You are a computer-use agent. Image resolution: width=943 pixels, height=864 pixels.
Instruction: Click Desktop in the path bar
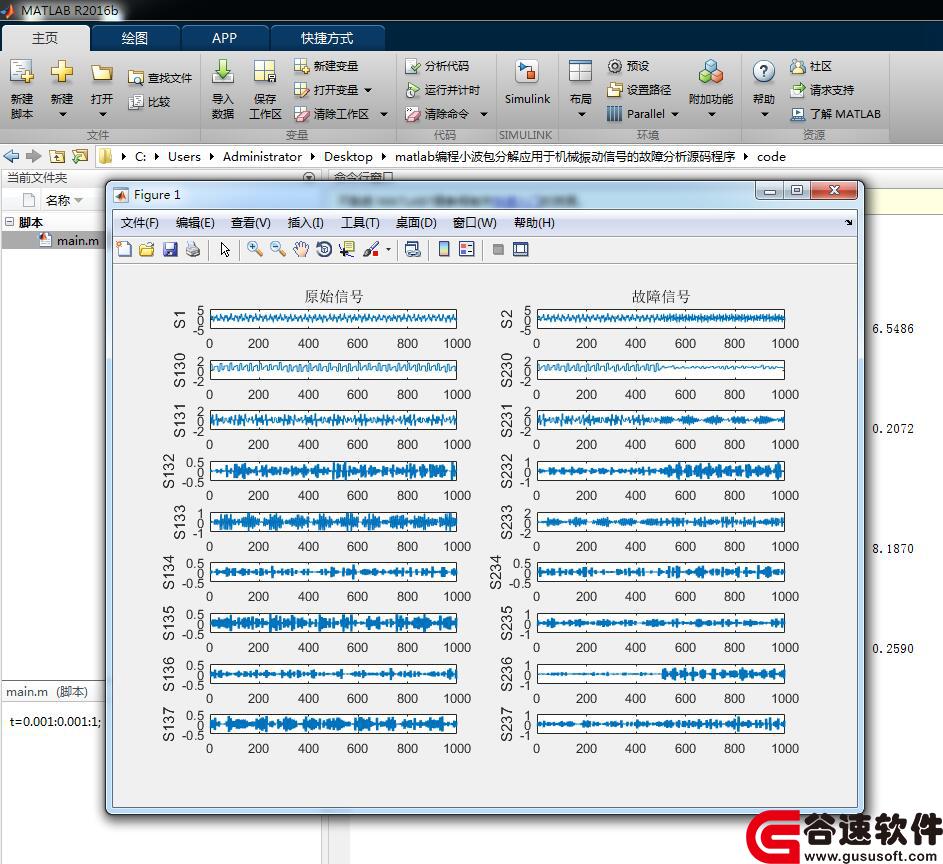coord(348,156)
